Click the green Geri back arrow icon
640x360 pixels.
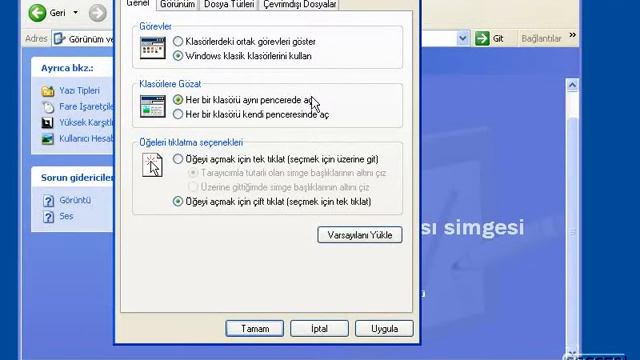(x=37, y=13)
